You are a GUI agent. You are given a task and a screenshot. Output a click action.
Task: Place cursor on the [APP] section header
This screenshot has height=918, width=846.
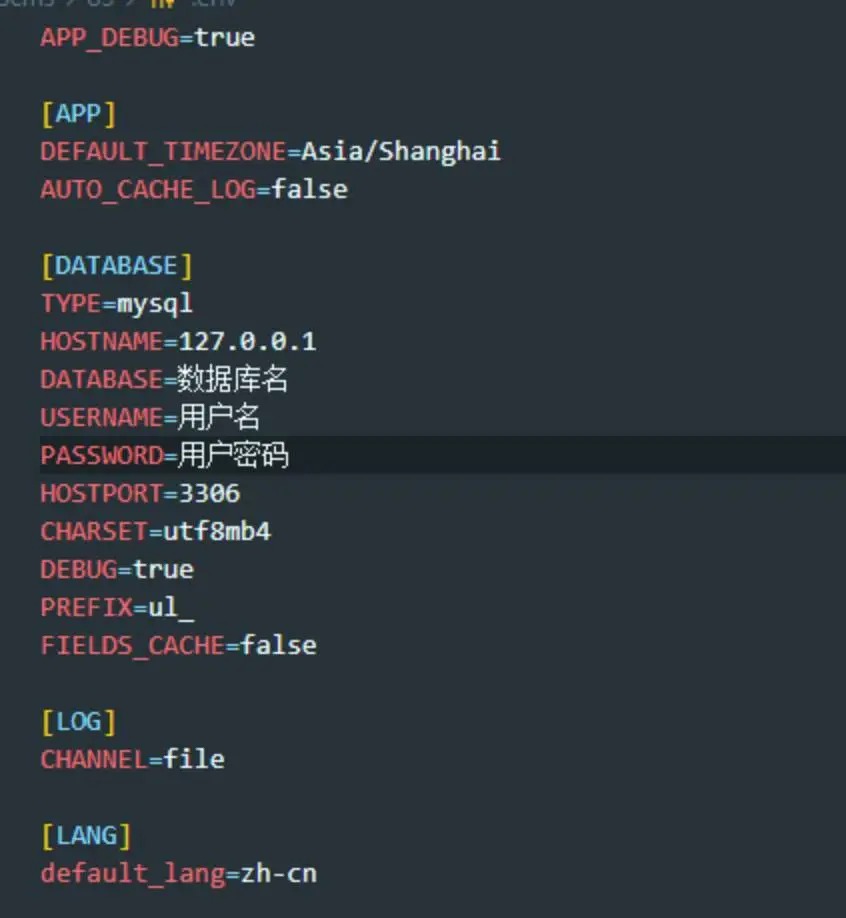click(78, 114)
